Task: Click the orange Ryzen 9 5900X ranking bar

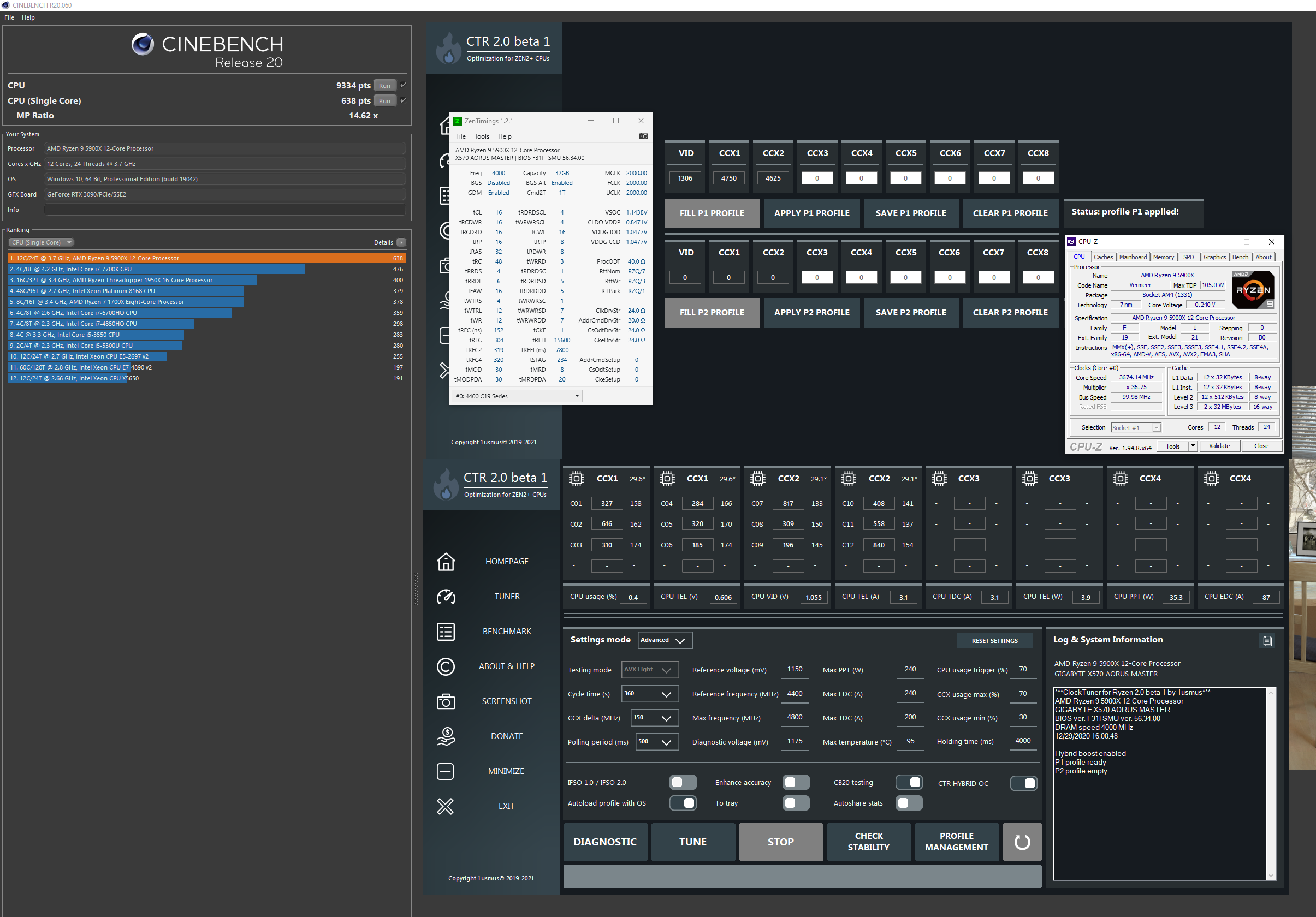Action: (207, 258)
